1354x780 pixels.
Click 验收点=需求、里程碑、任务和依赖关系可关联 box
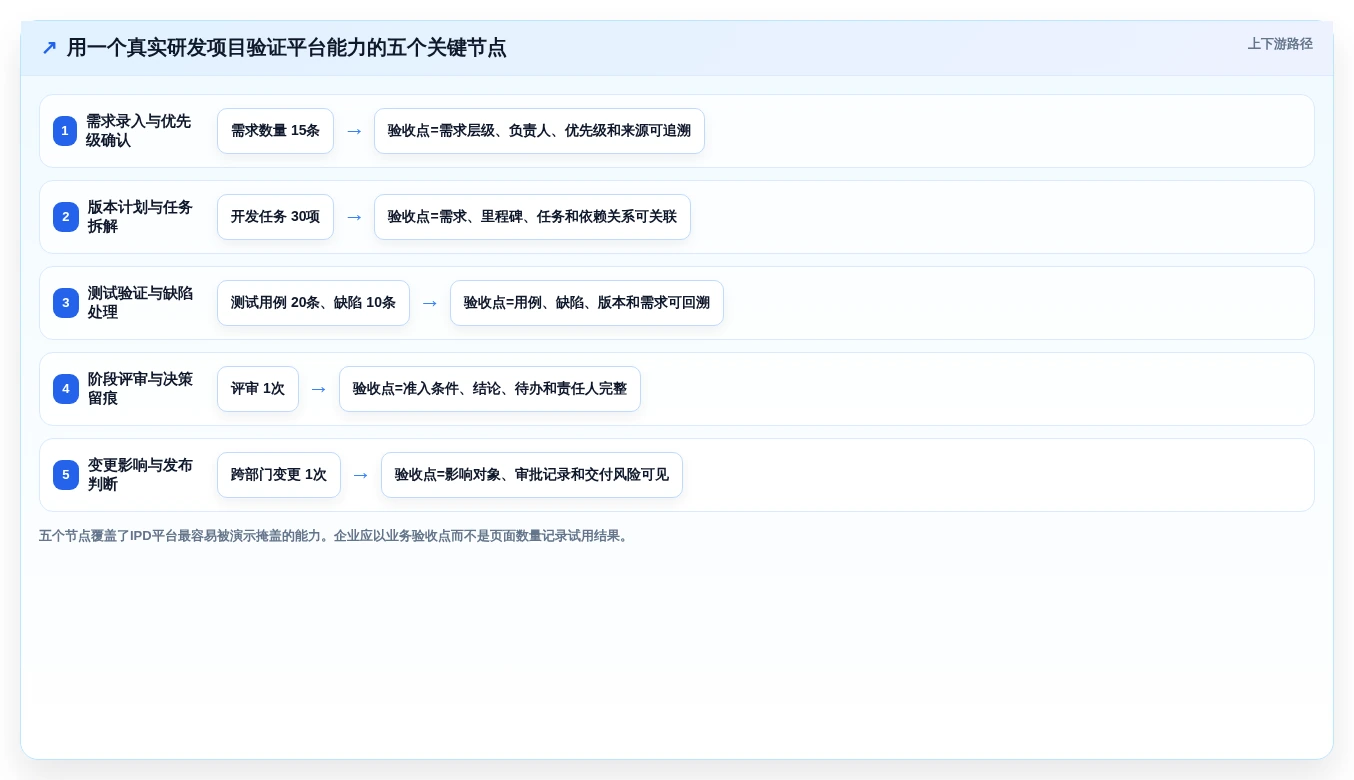click(x=532, y=217)
